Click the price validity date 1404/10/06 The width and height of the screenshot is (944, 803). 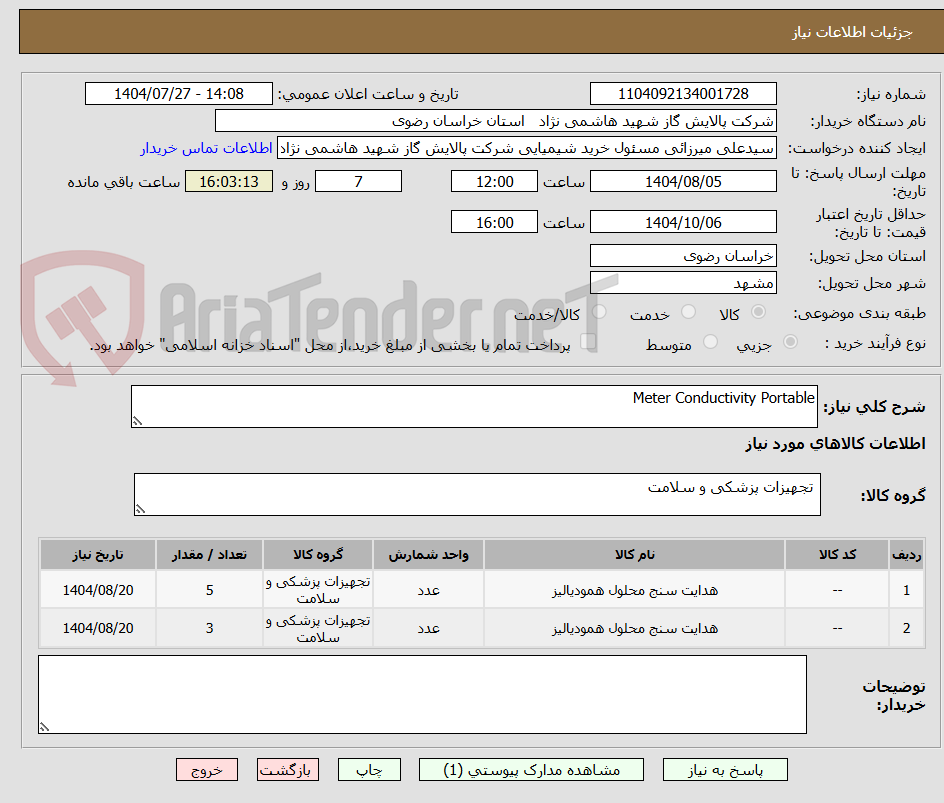pos(683,222)
